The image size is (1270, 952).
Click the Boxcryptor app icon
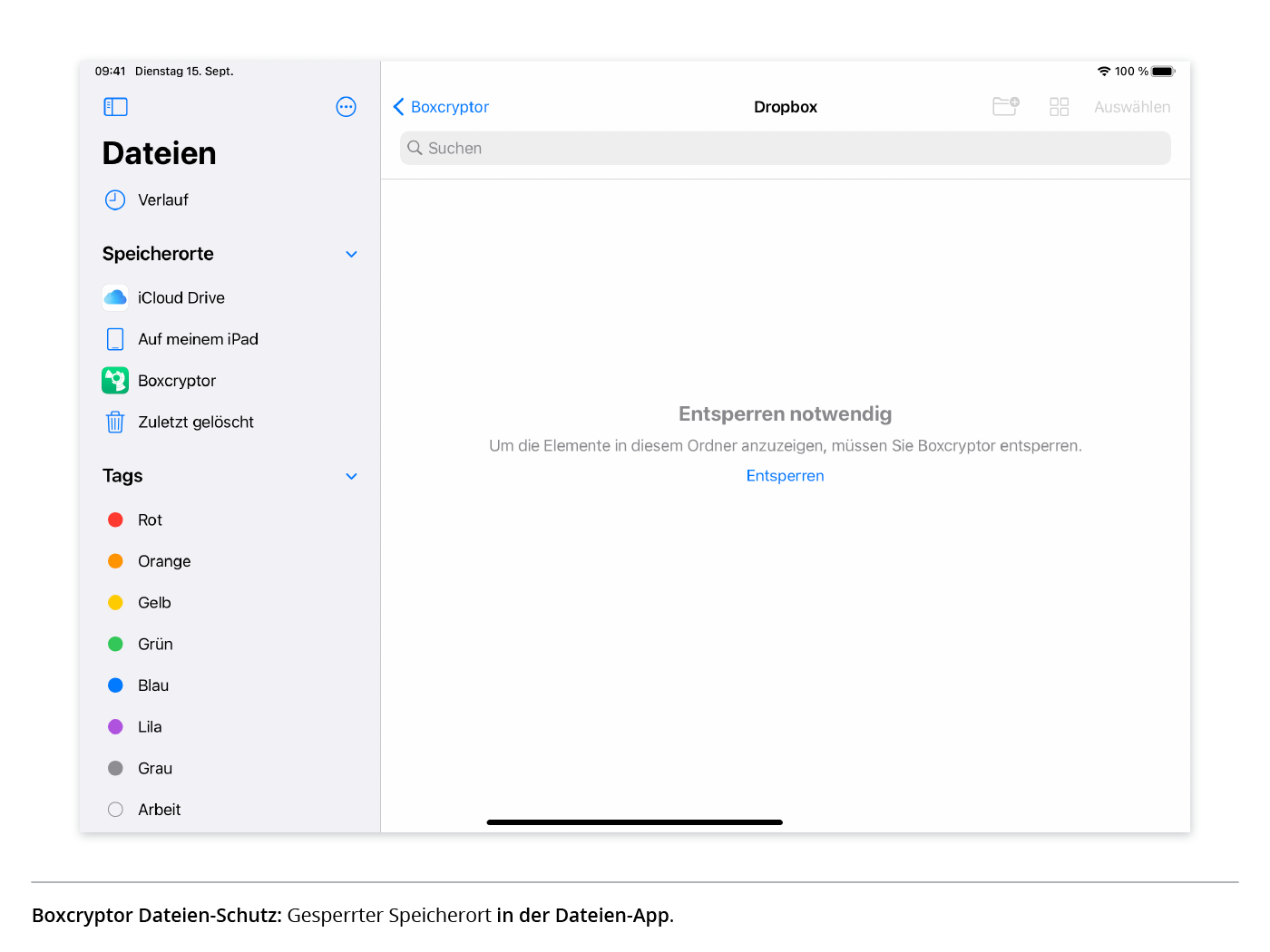115,381
